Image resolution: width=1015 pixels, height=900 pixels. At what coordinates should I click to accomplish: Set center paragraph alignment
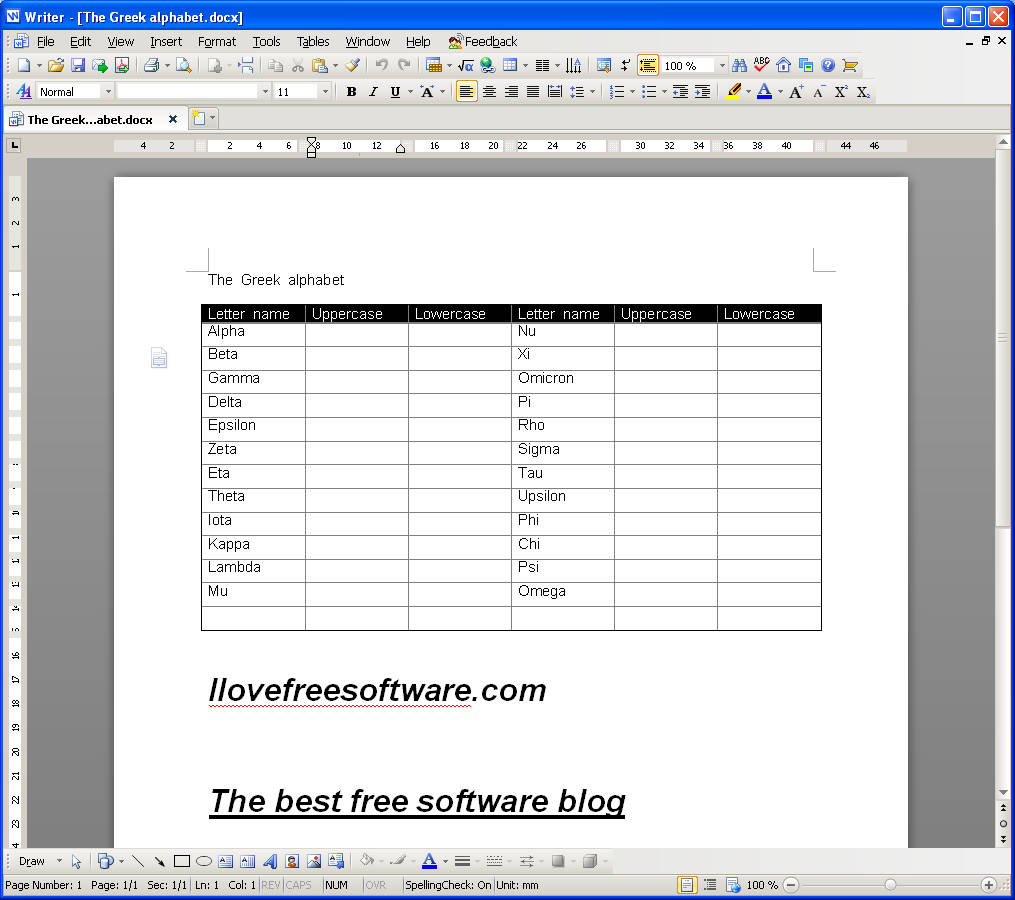coord(489,92)
